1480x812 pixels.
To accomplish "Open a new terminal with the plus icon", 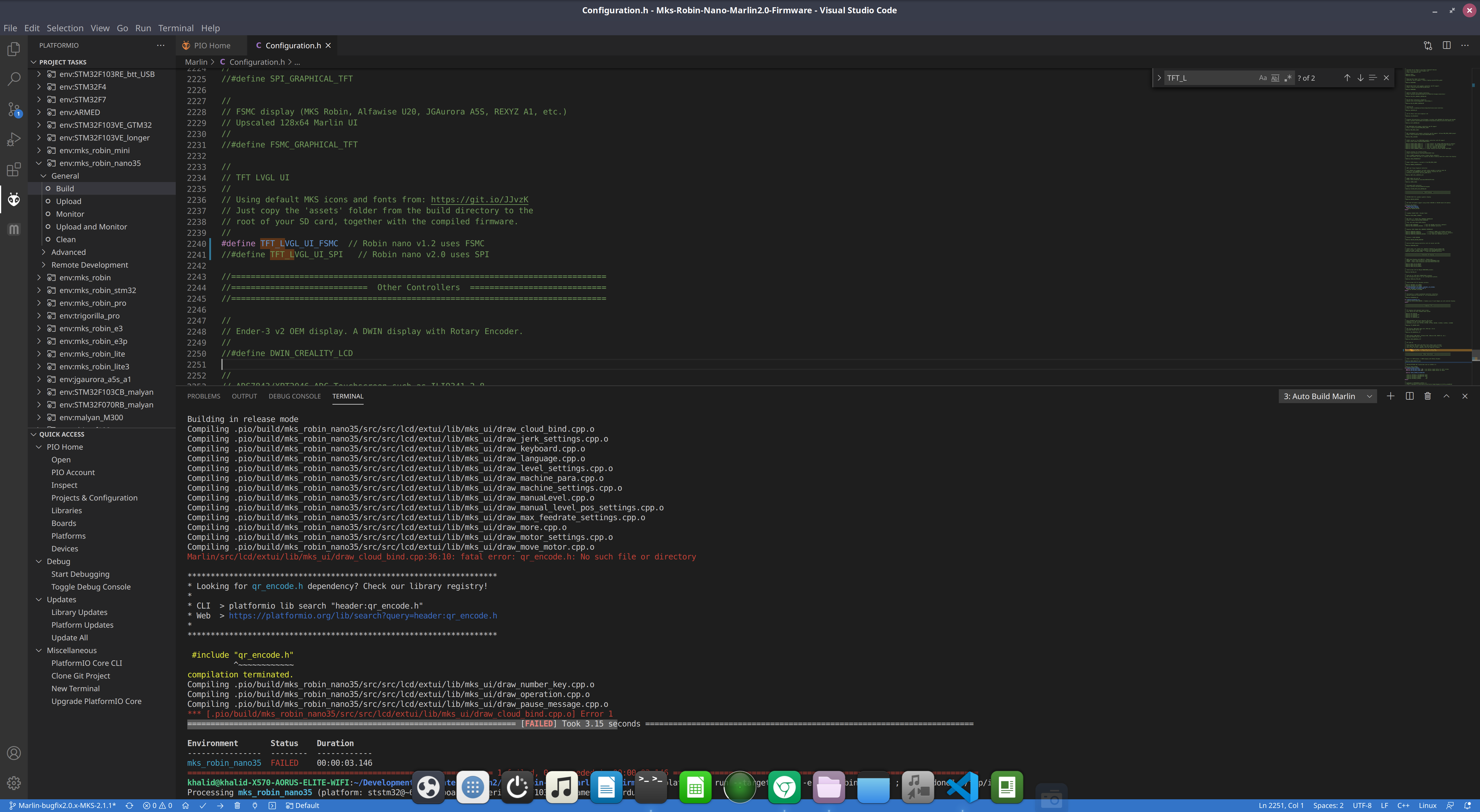I will (x=1391, y=396).
